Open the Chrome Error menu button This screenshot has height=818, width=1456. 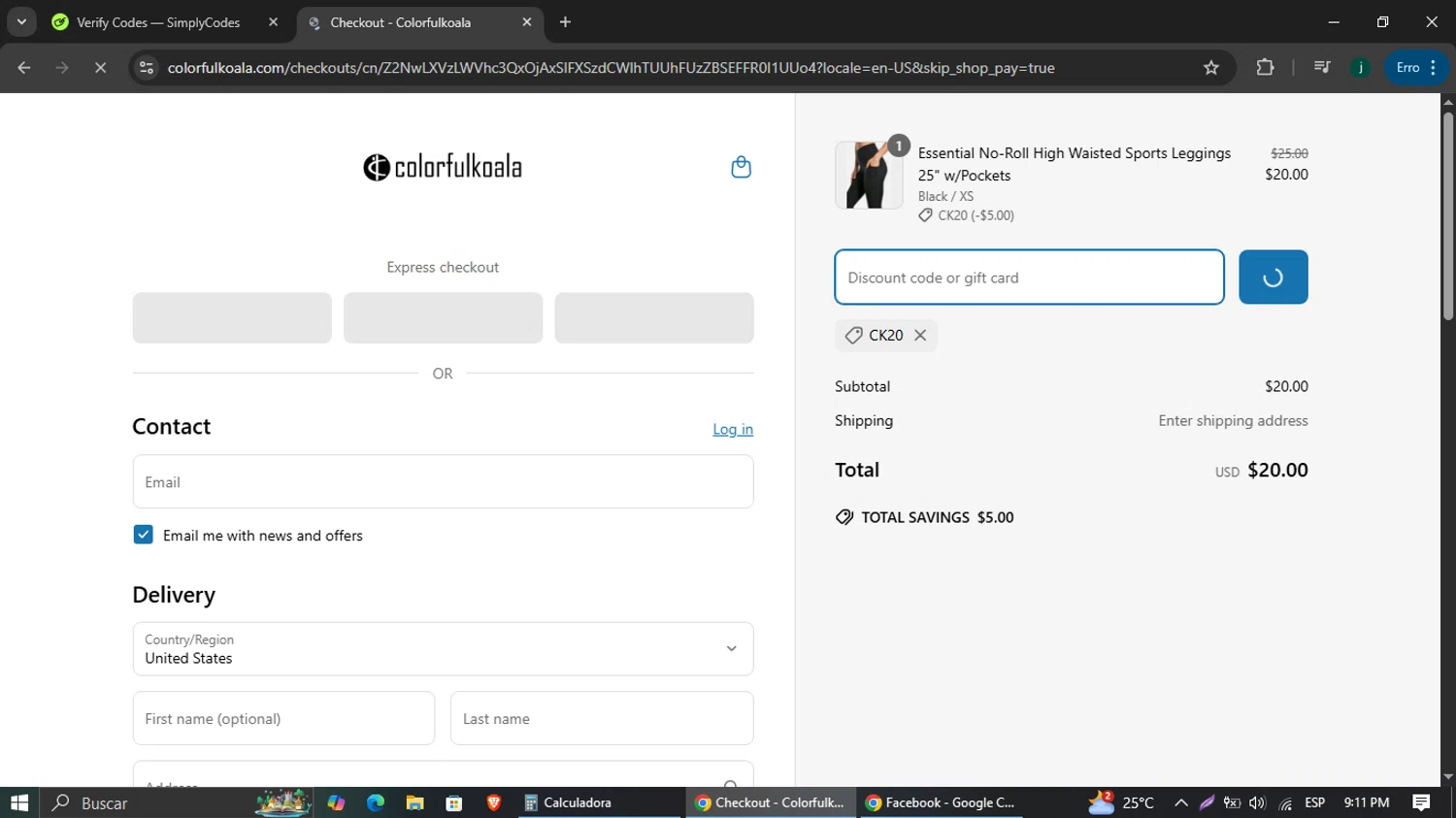(1417, 68)
